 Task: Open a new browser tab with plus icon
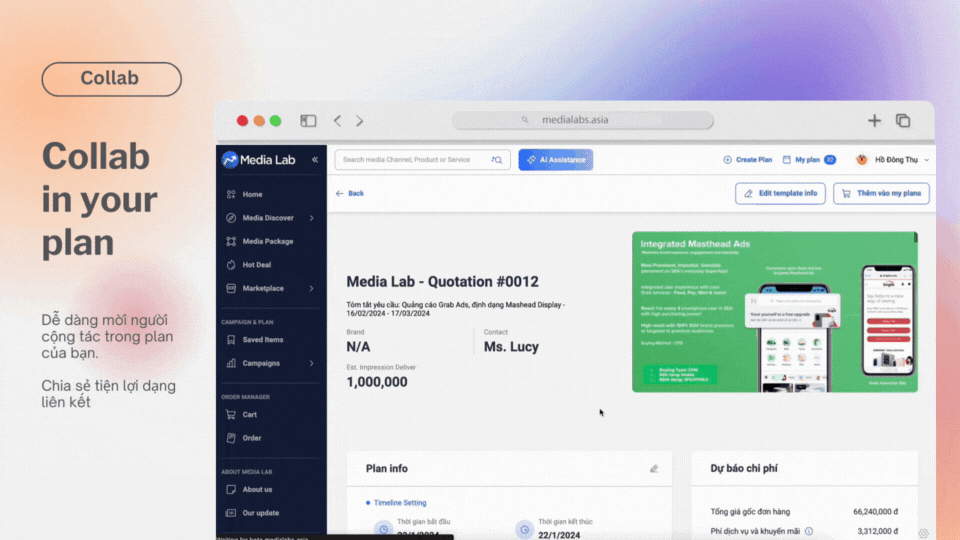pos(874,121)
